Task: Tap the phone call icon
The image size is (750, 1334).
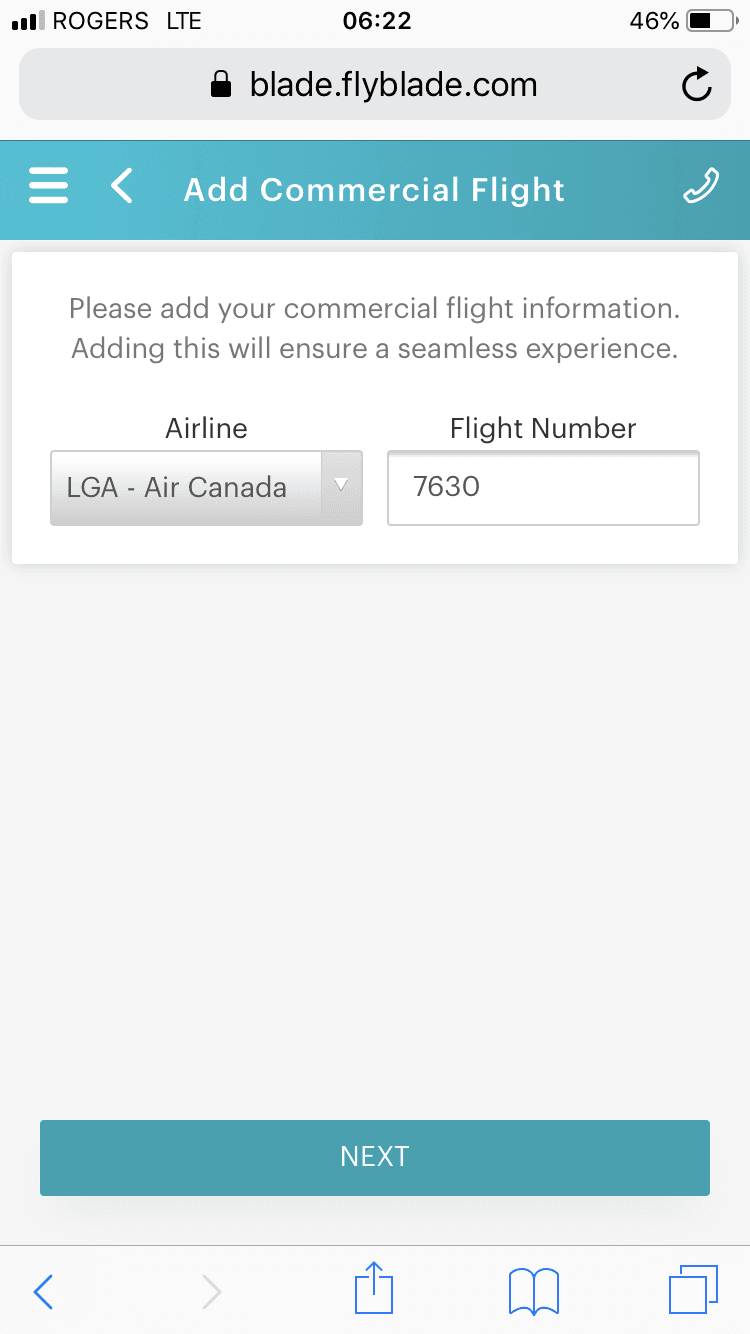Action: (700, 187)
